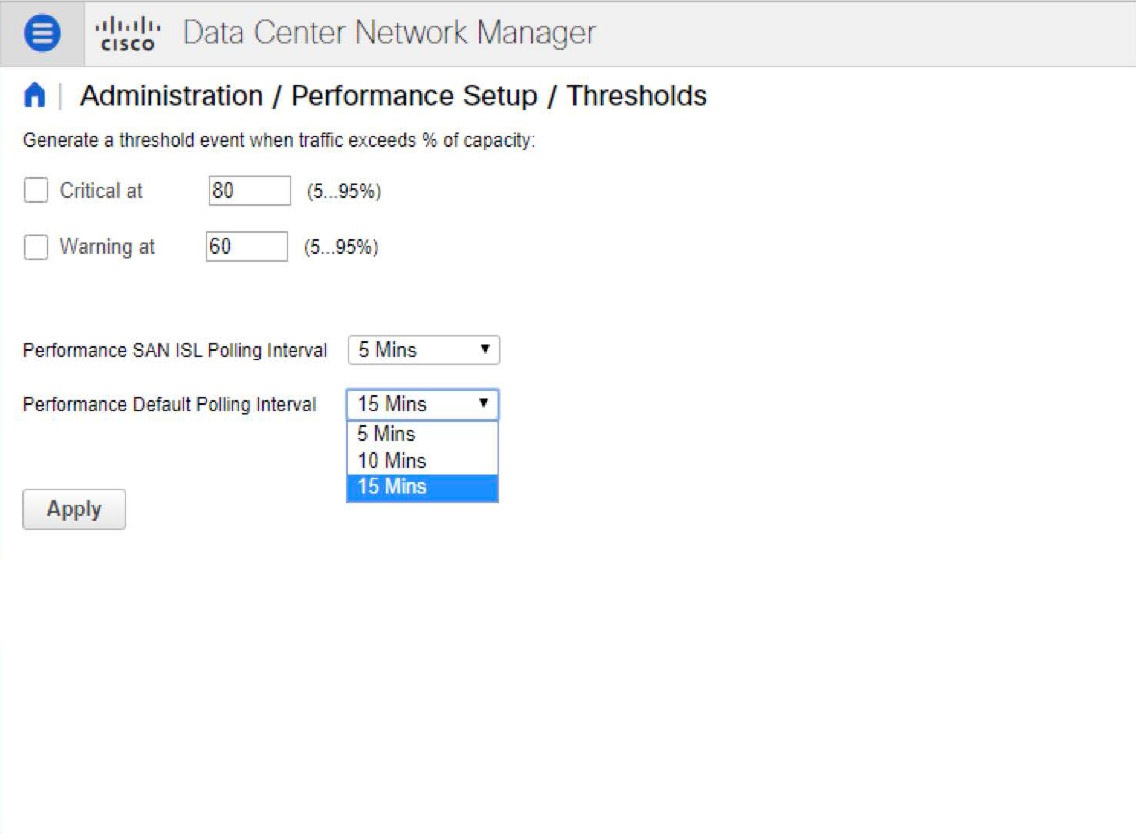Click the menu icon on the dark header bar
This screenshot has width=1136, height=834.
[x=40, y=31]
